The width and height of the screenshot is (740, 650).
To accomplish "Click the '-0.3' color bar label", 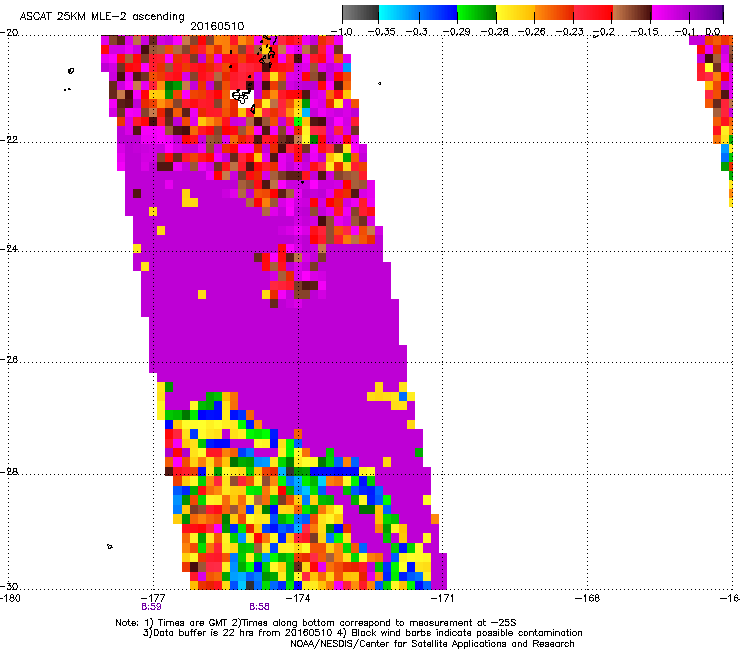I will (417, 32).
